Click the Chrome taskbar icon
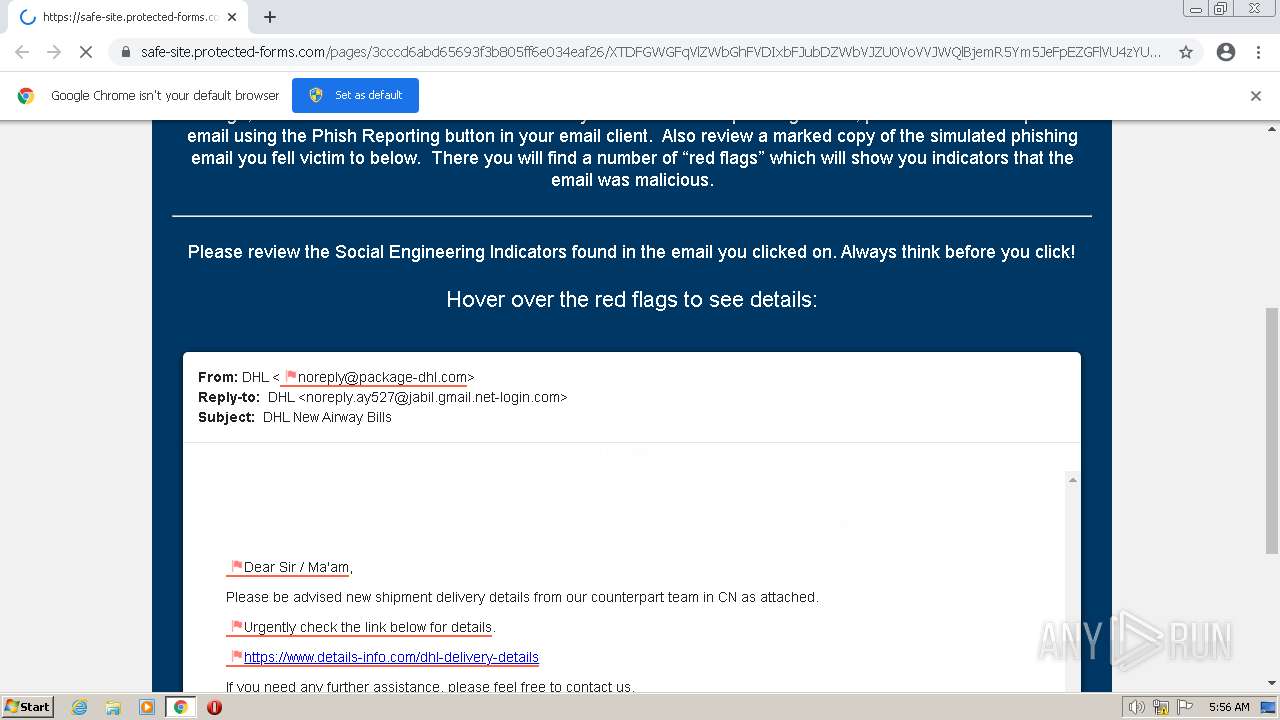Screen dimensions: 1280x720 click(181, 707)
